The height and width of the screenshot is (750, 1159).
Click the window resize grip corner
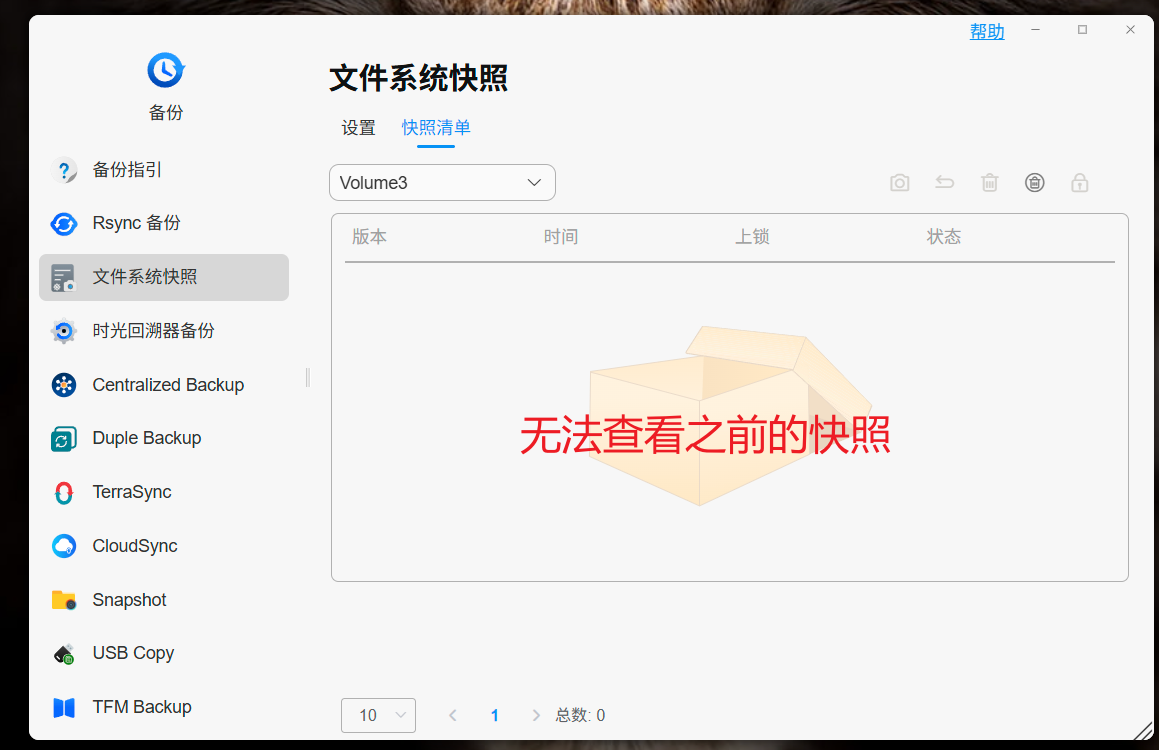(x=1143, y=731)
